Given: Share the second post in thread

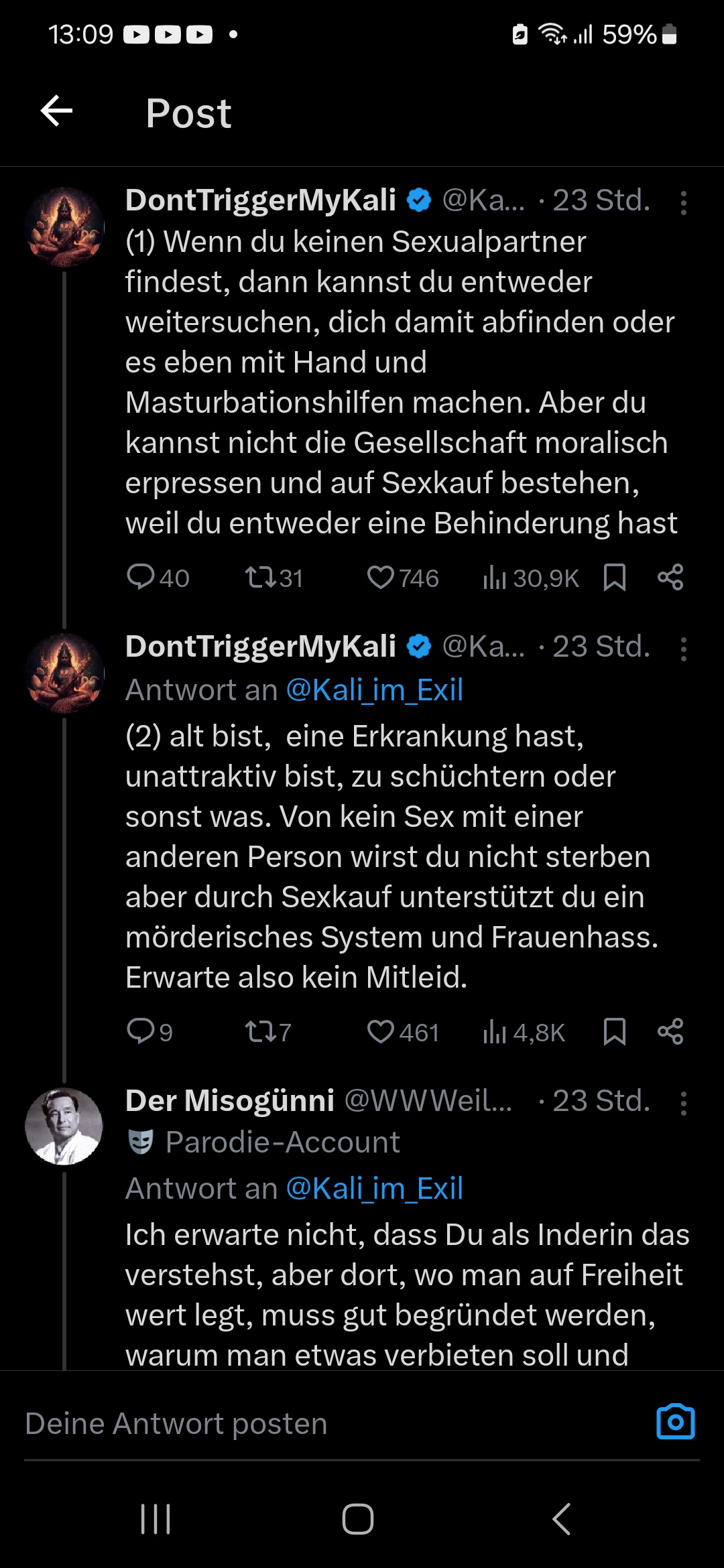Looking at the screenshot, I should tap(670, 1032).
